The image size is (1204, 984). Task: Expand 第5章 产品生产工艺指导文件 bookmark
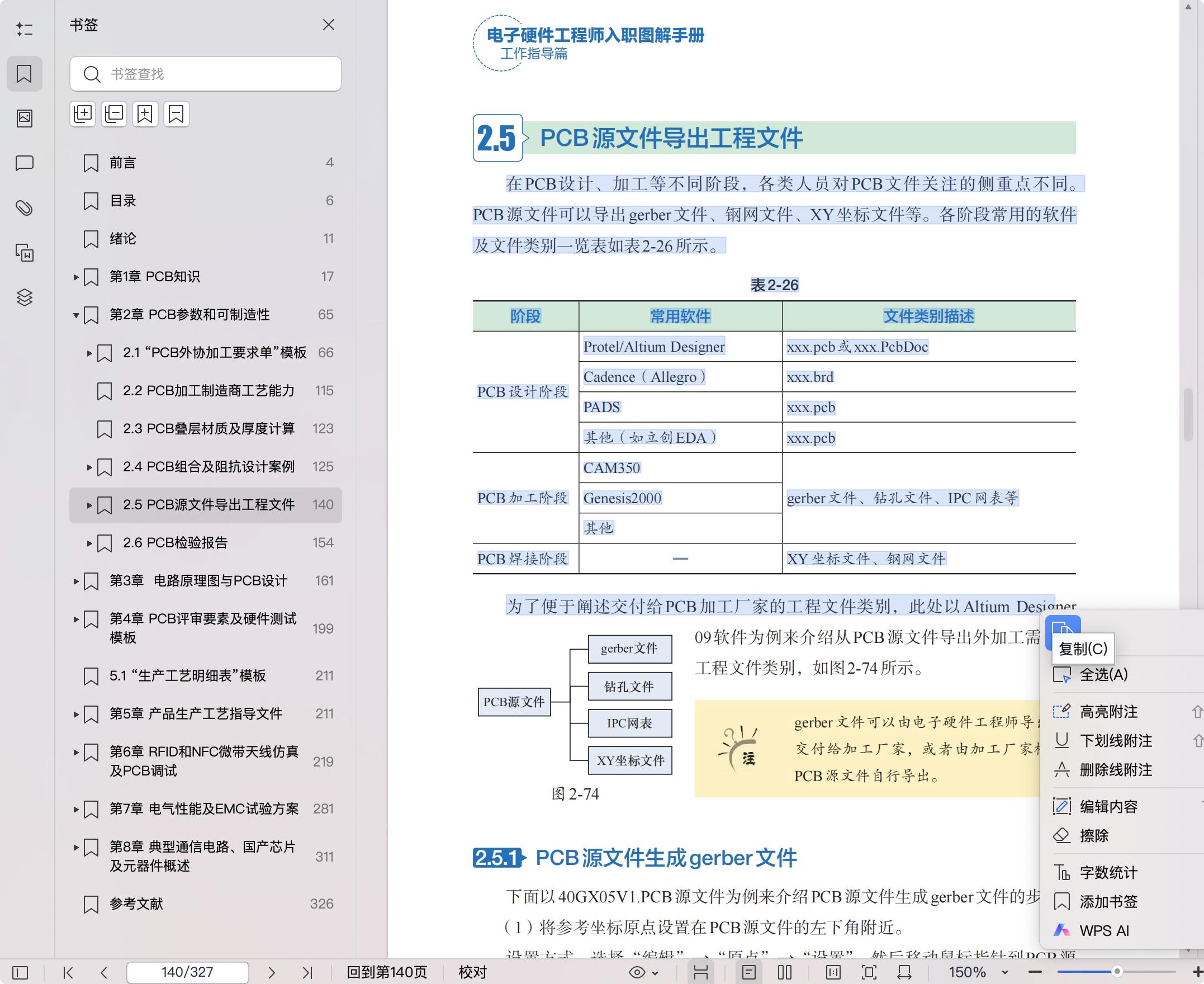click(x=76, y=714)
